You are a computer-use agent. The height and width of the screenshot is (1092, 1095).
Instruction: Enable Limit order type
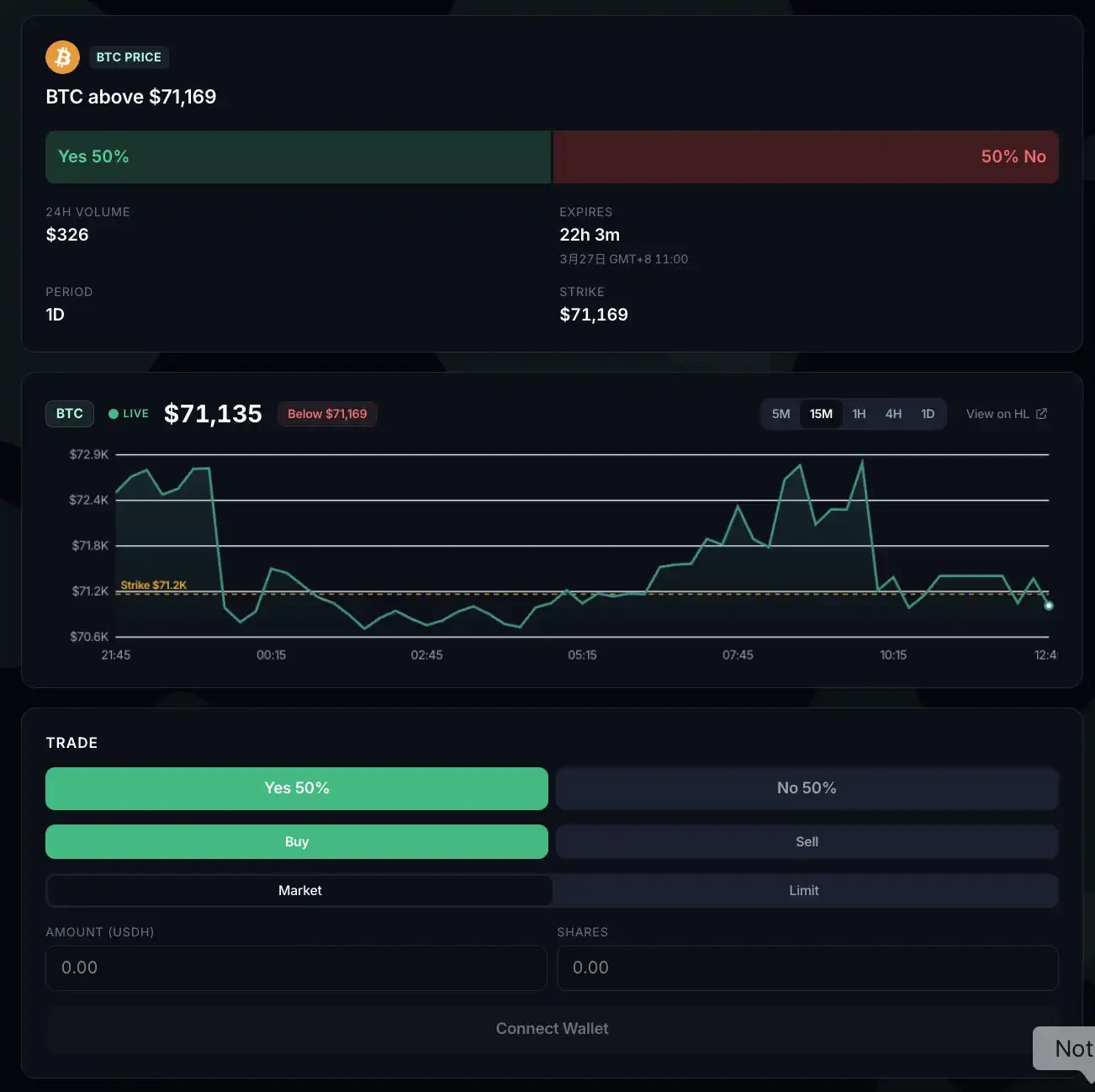804,890
